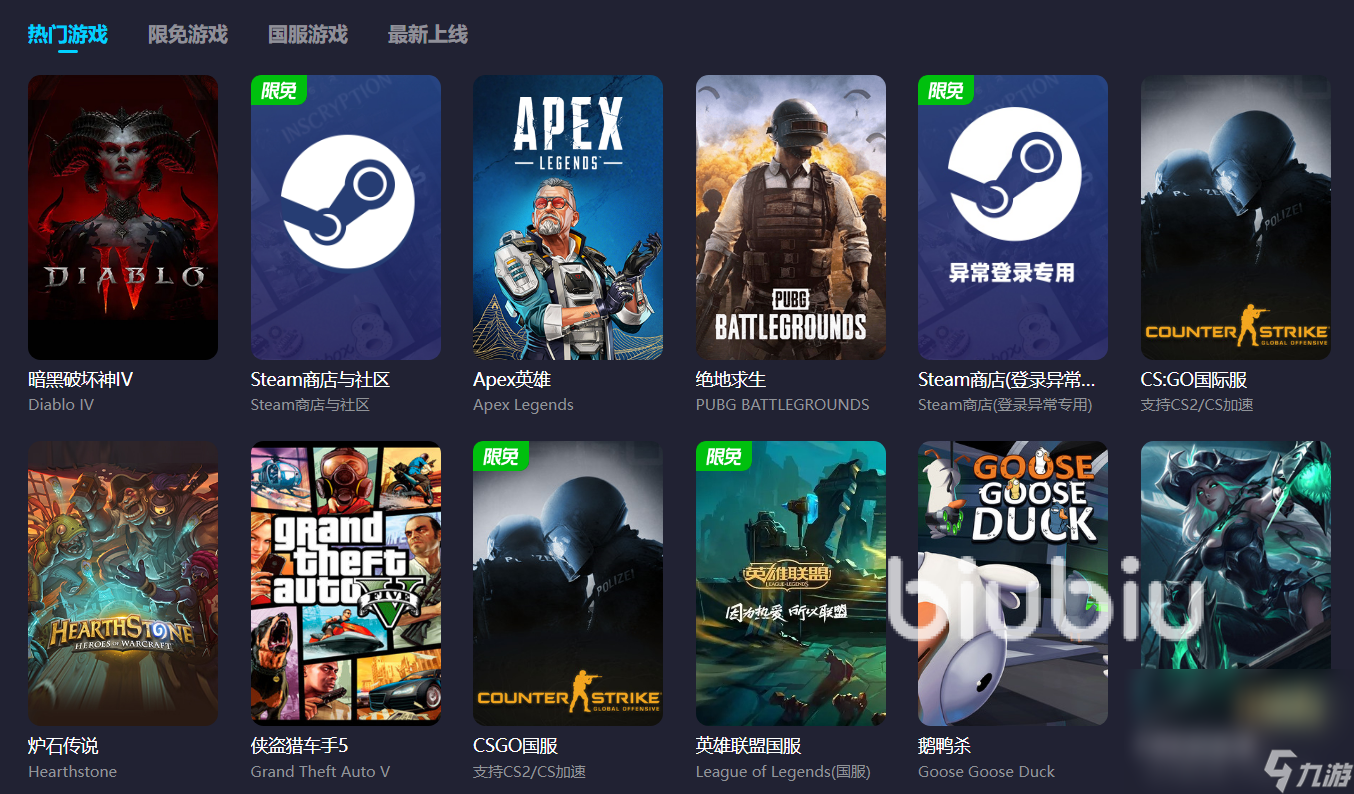
Task: Click the 绝地求生 title
Action: [x=731, y=380]
